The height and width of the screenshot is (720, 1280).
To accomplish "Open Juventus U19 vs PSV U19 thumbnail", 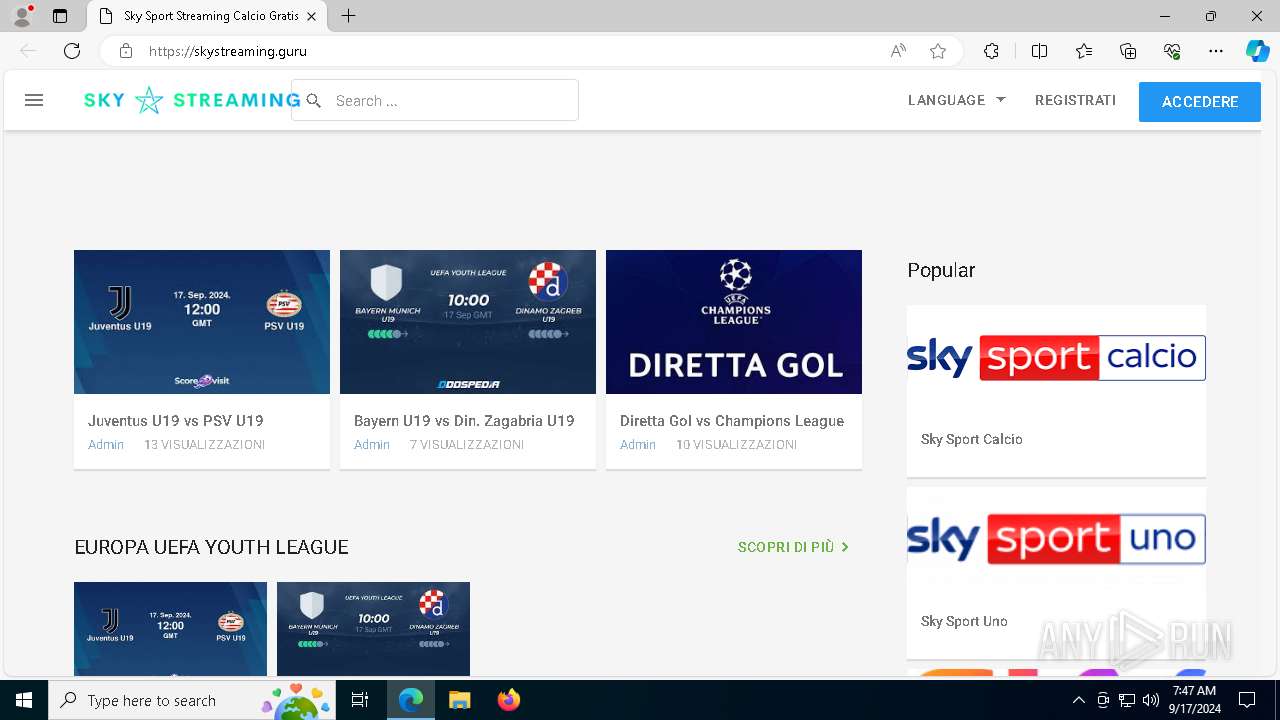I will (x=202, y=322).
